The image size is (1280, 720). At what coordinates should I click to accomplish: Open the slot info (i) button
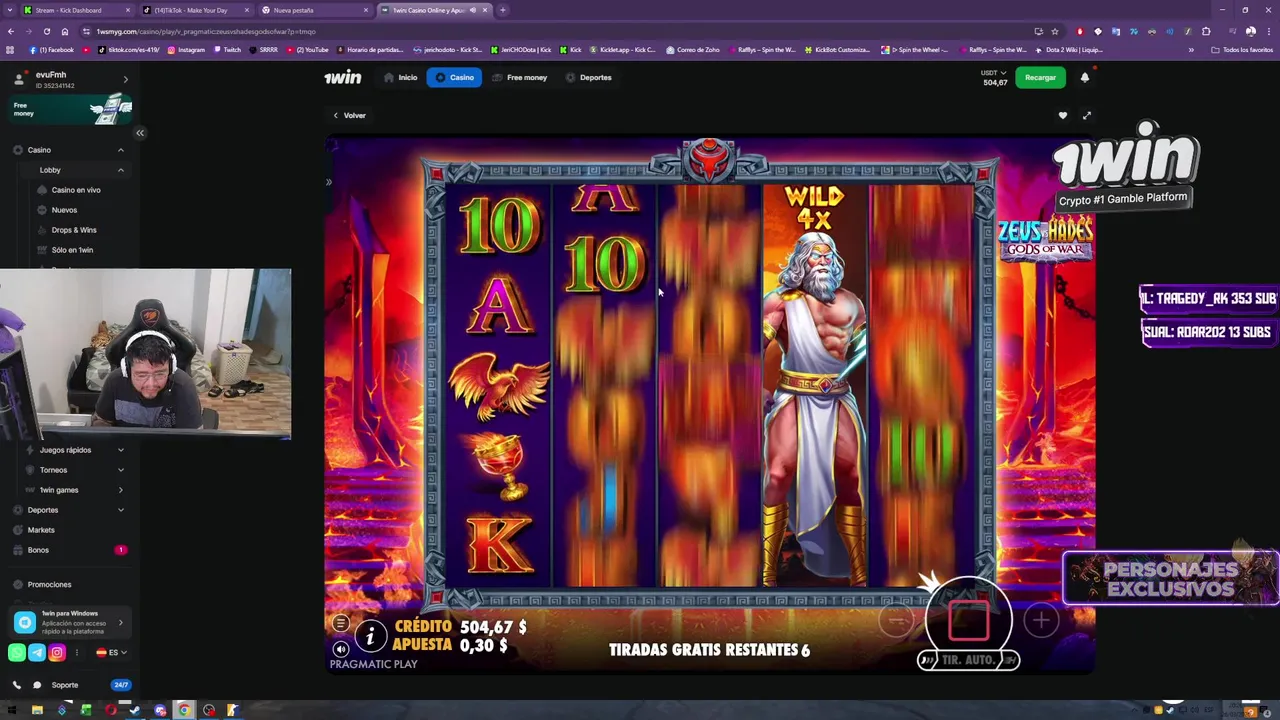[x=370, y=635]
